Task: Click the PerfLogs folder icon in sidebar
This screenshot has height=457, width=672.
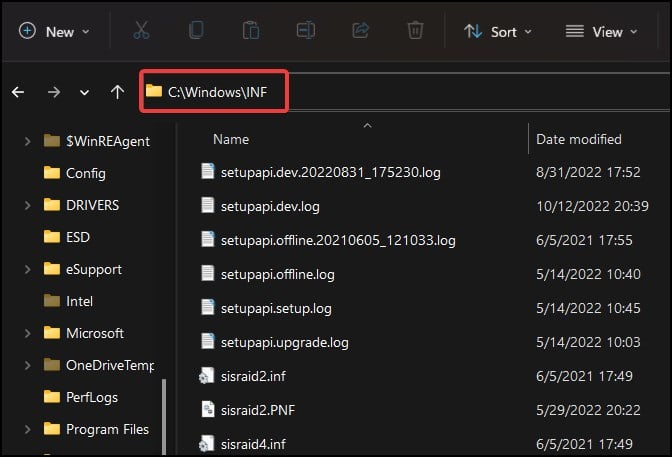Action: tap(52, 397)
